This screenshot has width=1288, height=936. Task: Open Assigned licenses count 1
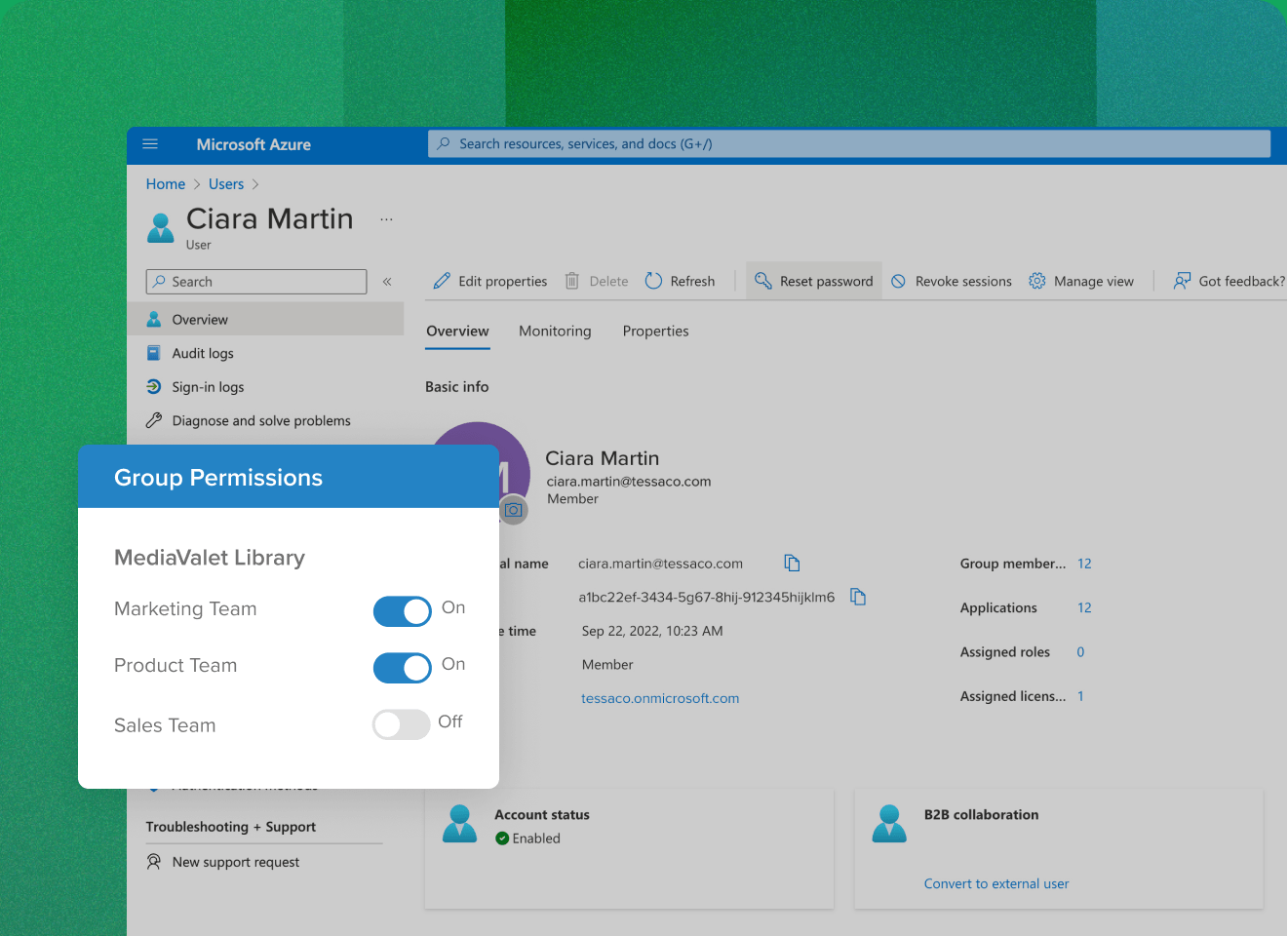pos(1080,696)
